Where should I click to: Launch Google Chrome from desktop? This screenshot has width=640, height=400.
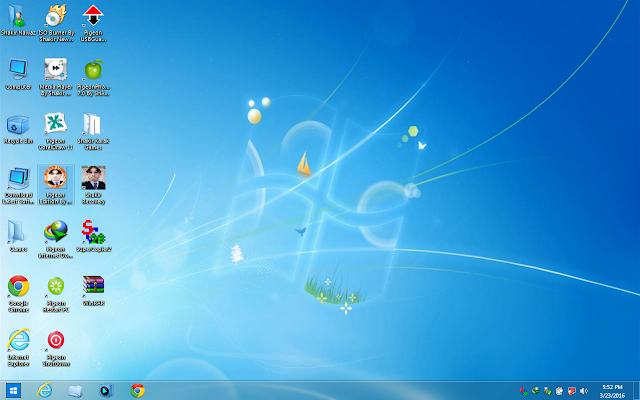click(x=18, y=293)
